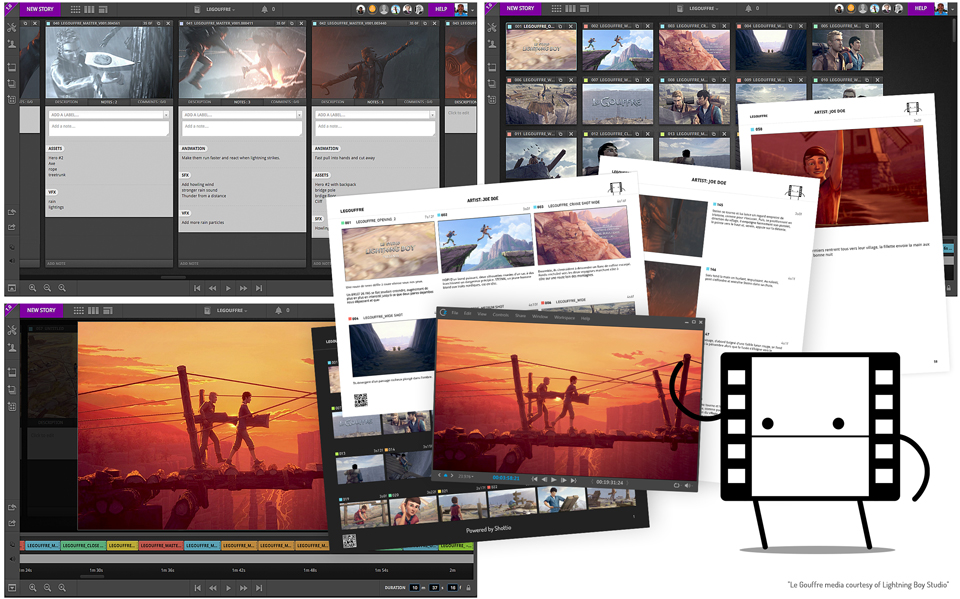Rewind playback in the top-left window
Image resolution: width=960 pixels, height=599 pixels.
[212, 288]
